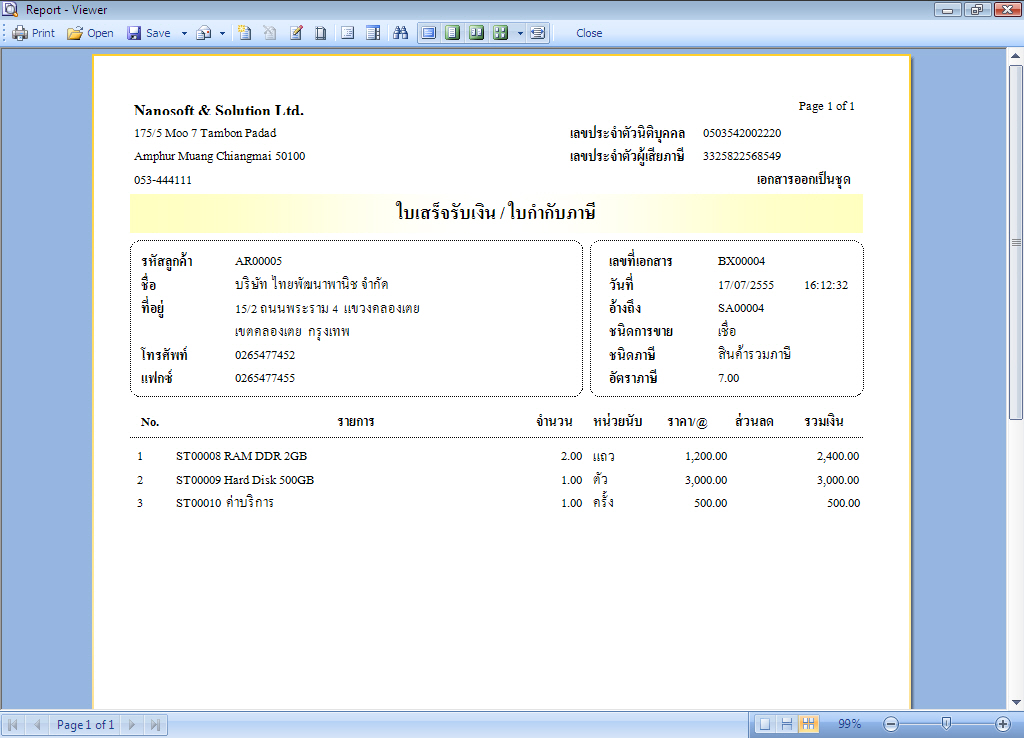1024x738 pixels.
Task: Click the yellow receipt title banner text
Action: coord(496,212)
